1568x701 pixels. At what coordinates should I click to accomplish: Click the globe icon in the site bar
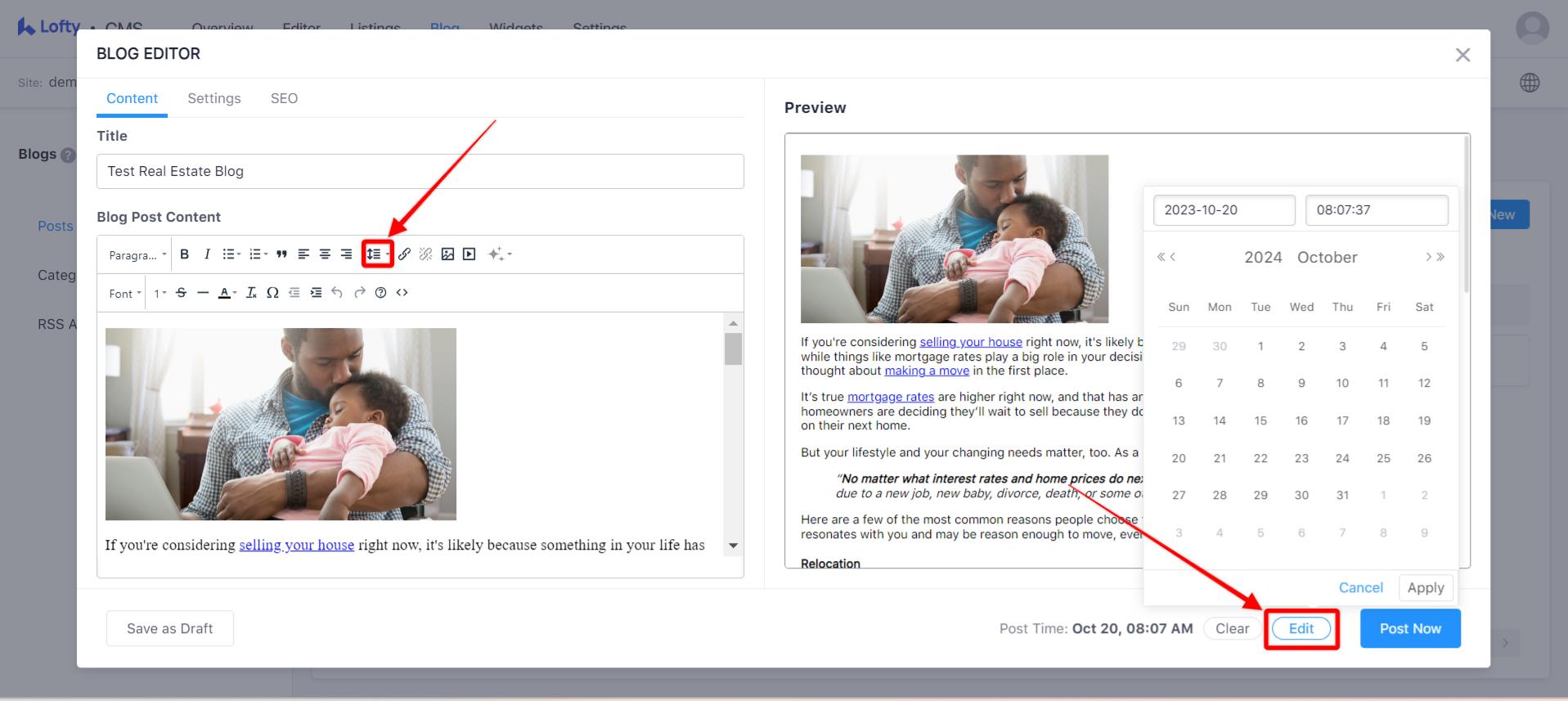click(1530, 83)
